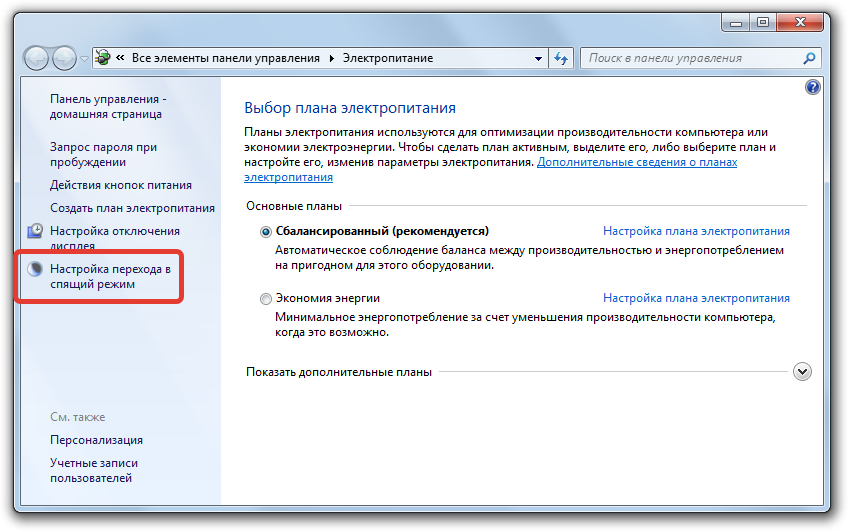849x532 pixels.
Task: Click the display-off settings monitor icon
Action: [35, 231]
